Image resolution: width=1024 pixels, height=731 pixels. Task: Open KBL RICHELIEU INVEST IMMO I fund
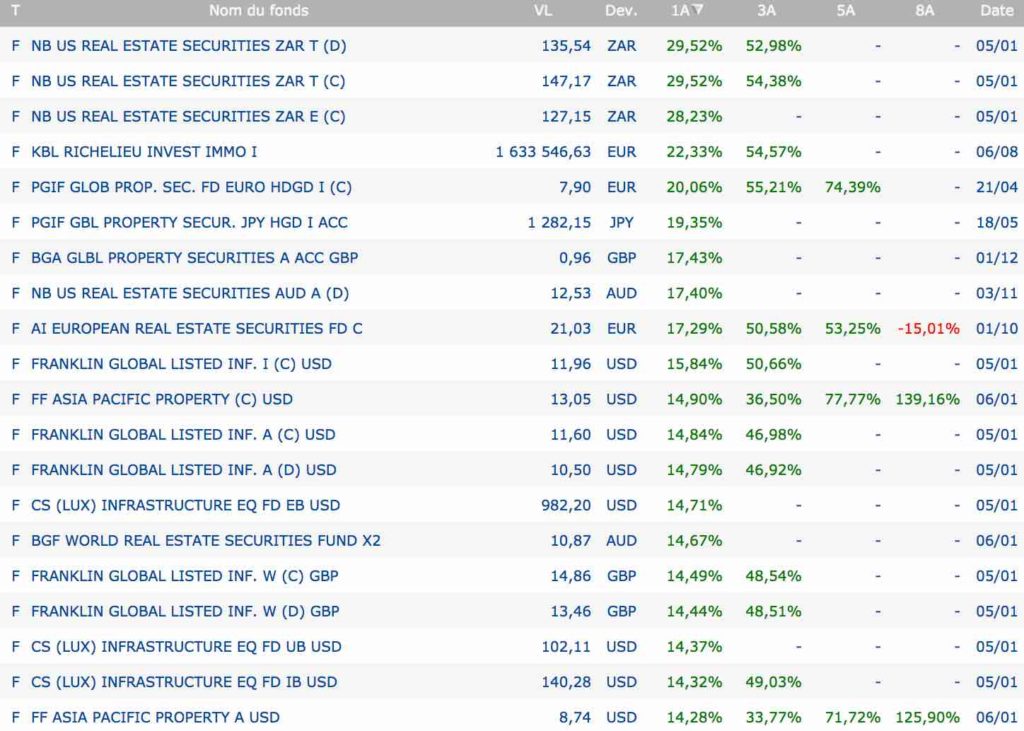coord(144,152)
